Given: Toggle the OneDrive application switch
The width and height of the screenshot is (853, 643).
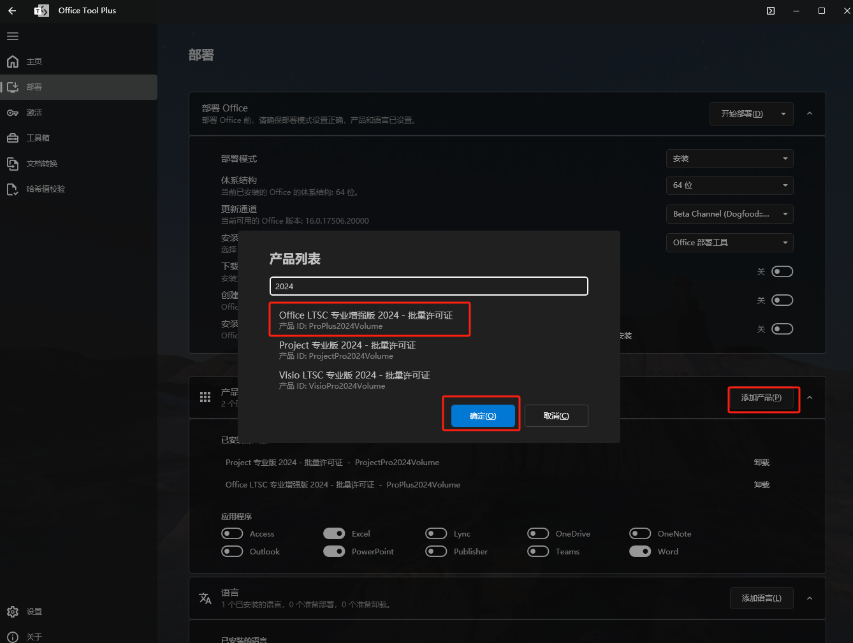Looking at the screenshot, I should tap(538, 534).
